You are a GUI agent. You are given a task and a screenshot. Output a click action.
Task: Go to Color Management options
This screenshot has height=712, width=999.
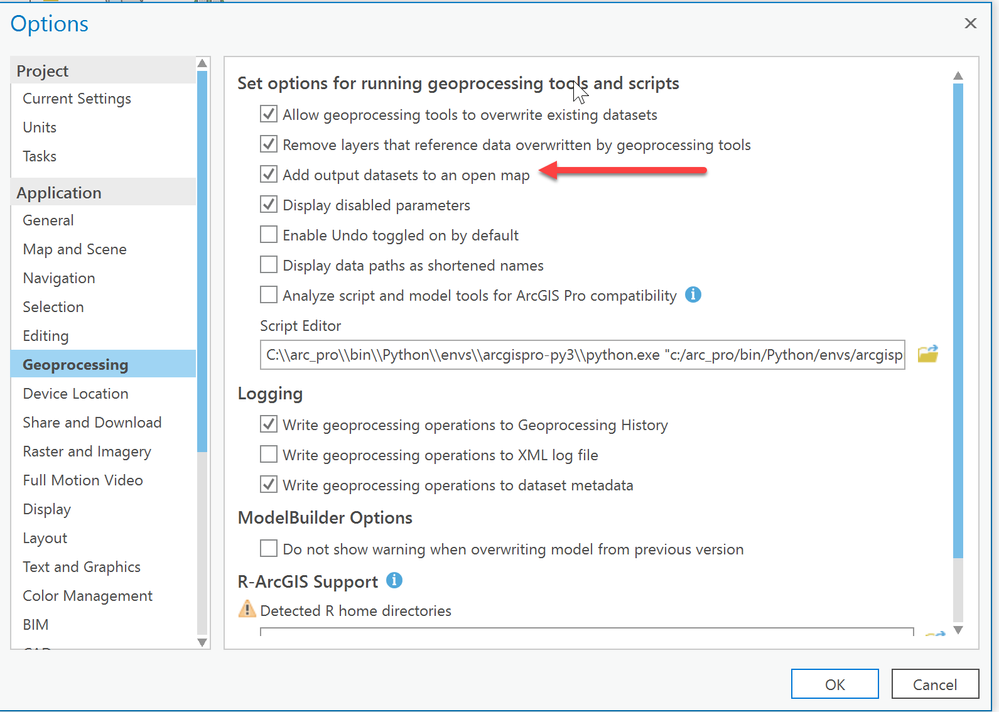[88, 596]
